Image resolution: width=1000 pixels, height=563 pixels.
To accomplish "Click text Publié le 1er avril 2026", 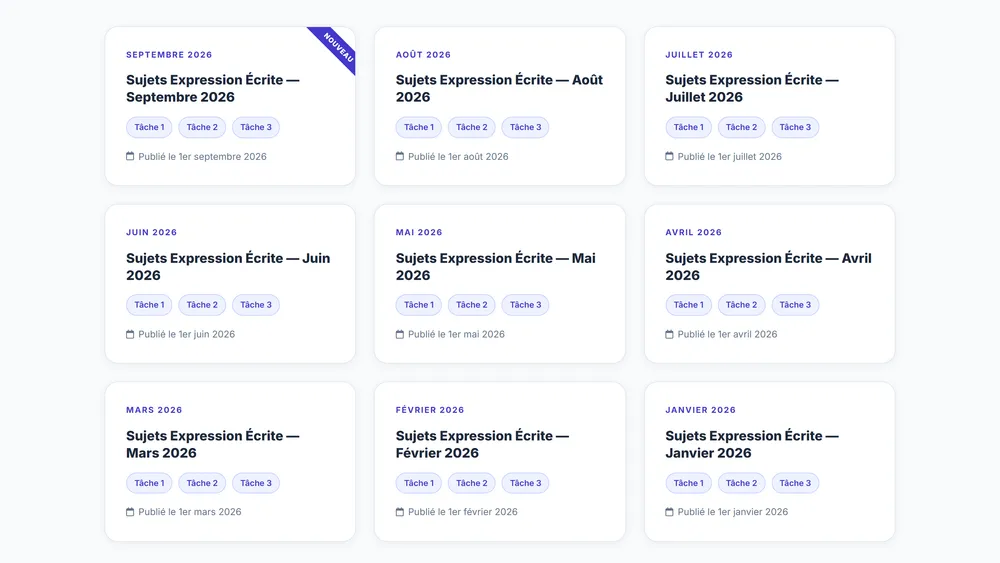I will pos(727,334).
